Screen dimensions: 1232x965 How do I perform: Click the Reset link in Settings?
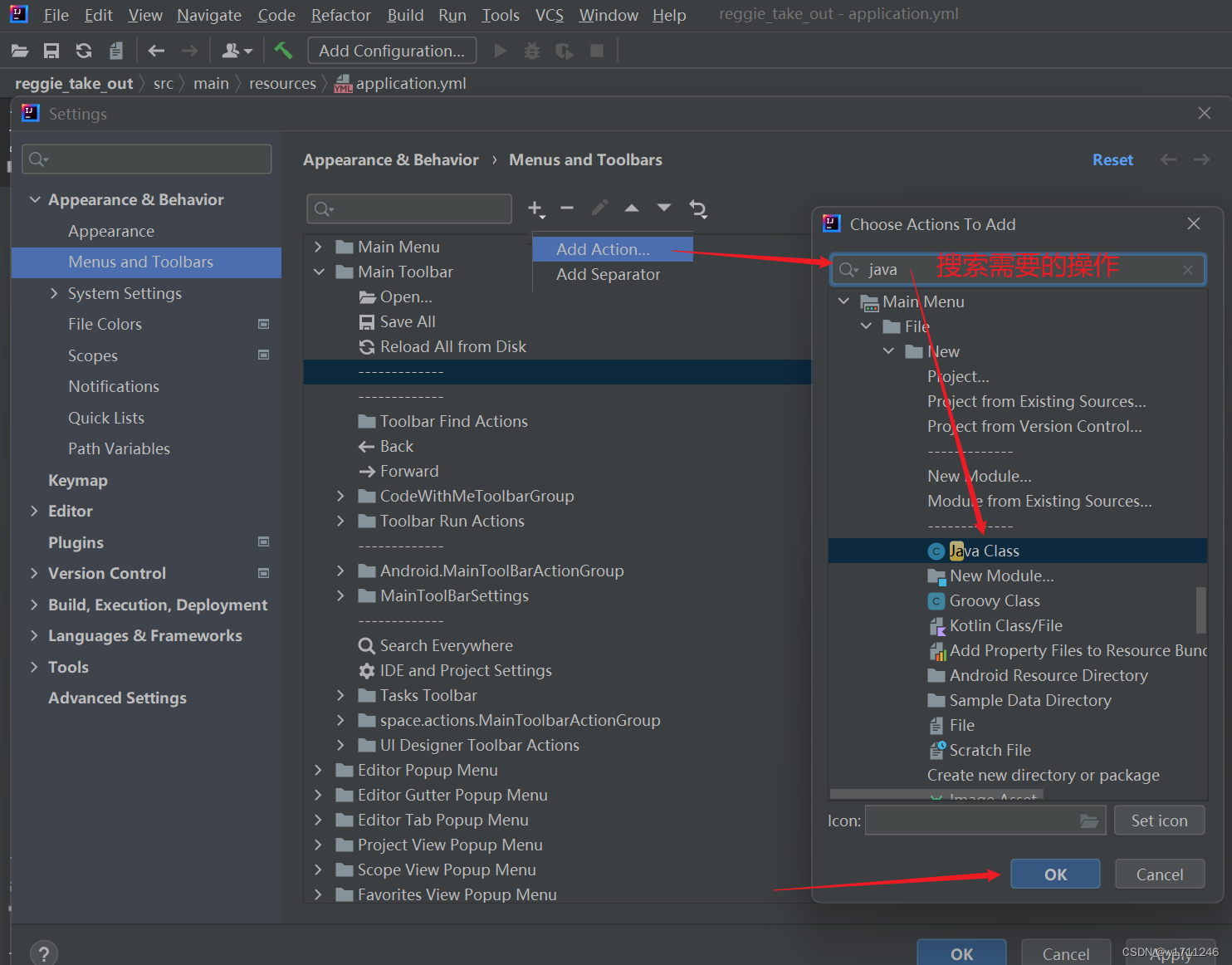click(x=1112, y=159)
